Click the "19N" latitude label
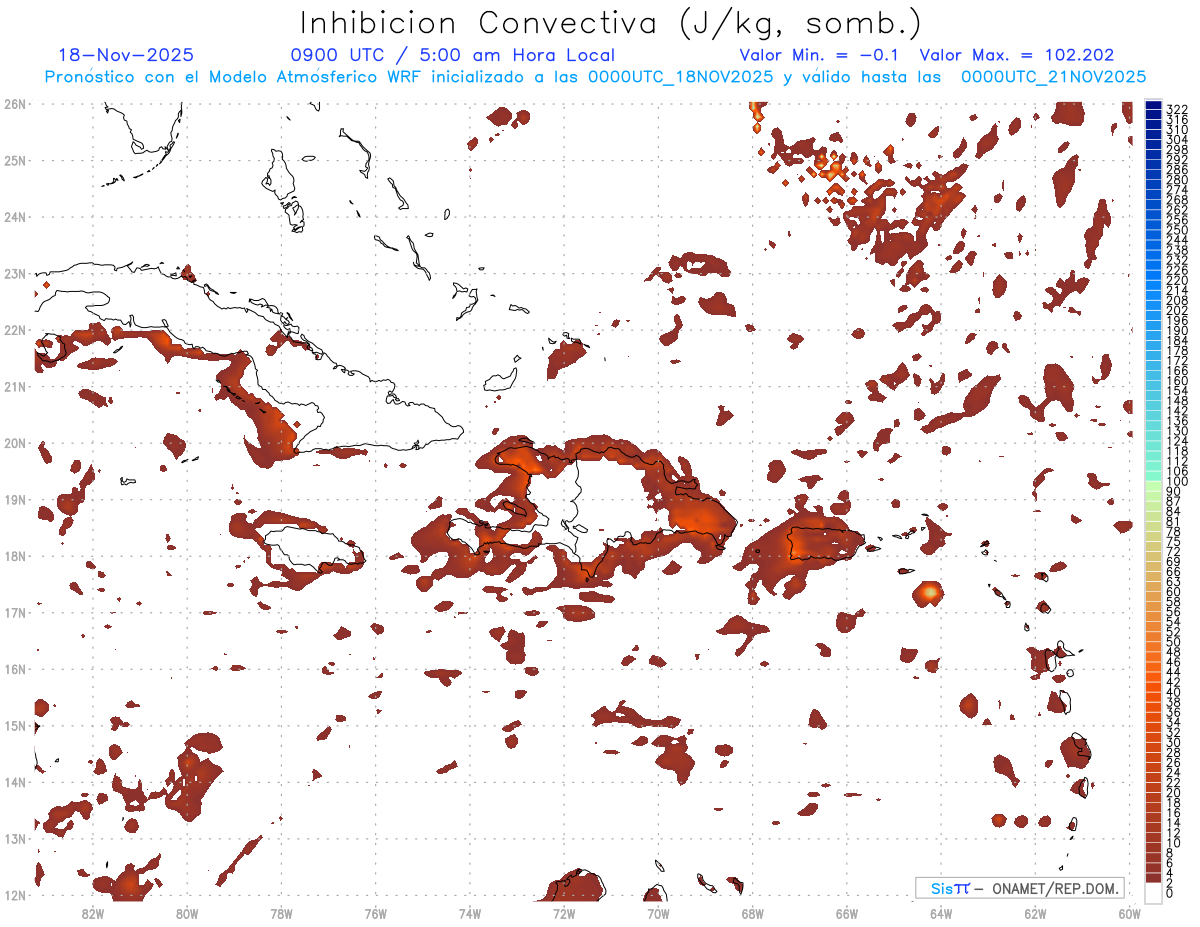Screen dimensions: 1200x927 click(x=15, y=499)
